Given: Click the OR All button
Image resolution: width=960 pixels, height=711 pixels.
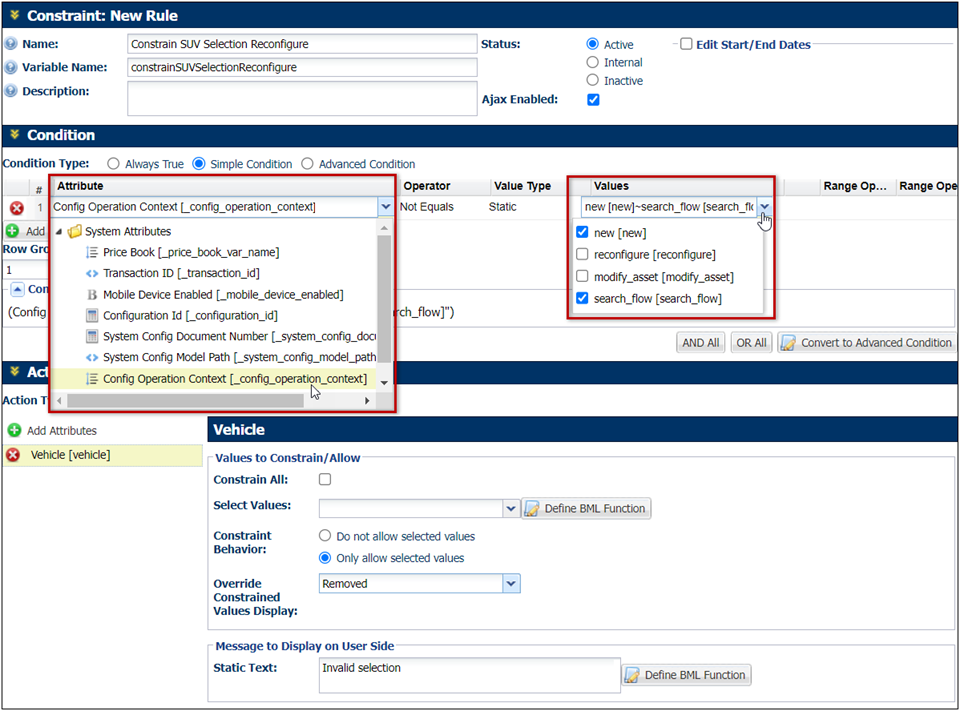Looking at the screenshot, I should click(x=751, y=342).
